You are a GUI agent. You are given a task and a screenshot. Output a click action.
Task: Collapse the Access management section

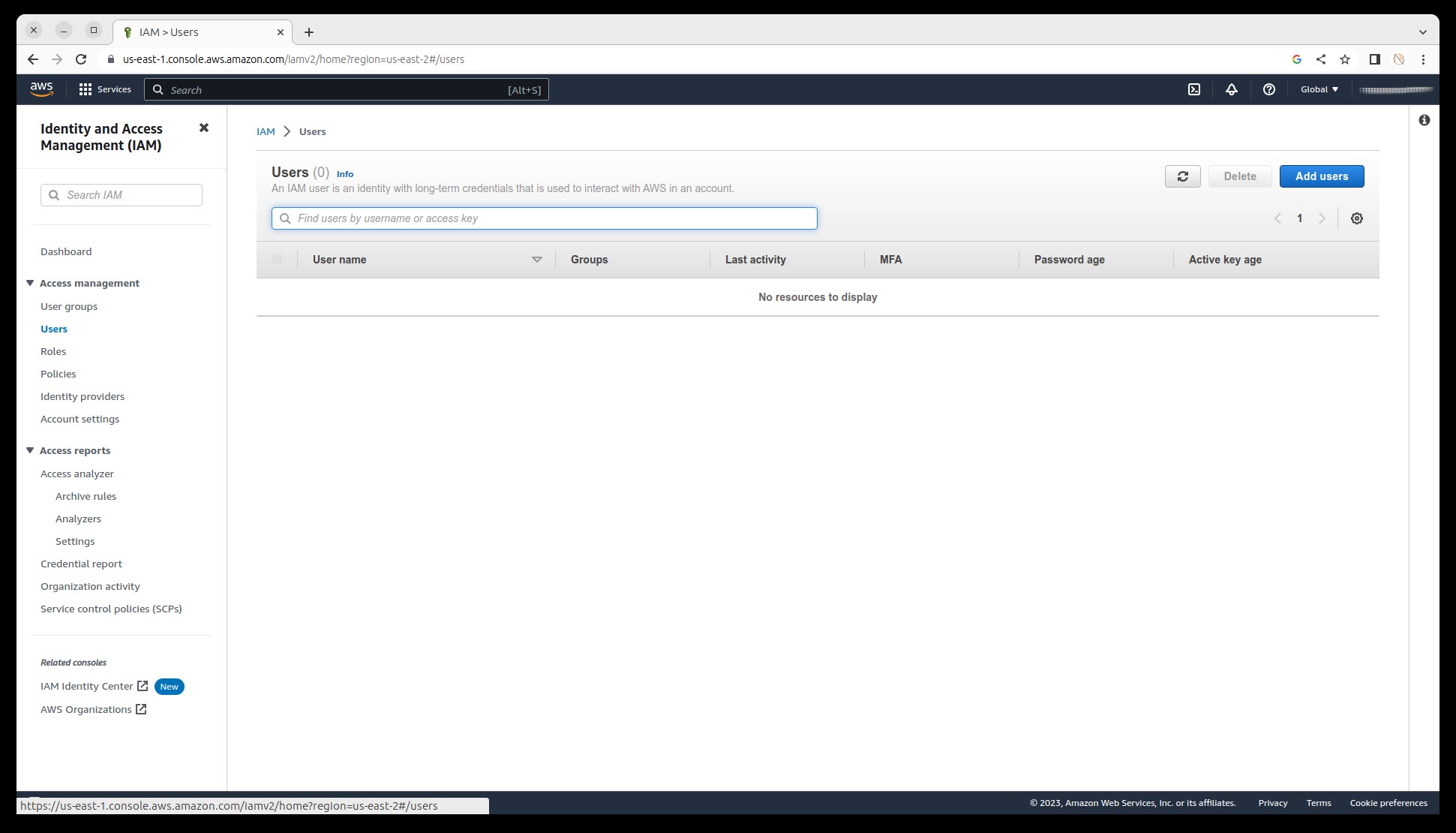point(30,283)
